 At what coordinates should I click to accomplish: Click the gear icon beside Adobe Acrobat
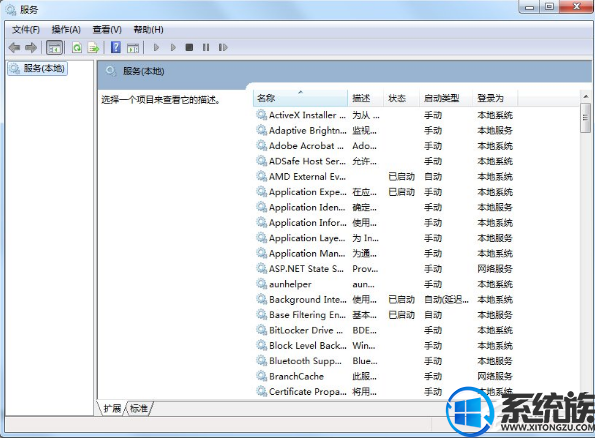(261, 146)
